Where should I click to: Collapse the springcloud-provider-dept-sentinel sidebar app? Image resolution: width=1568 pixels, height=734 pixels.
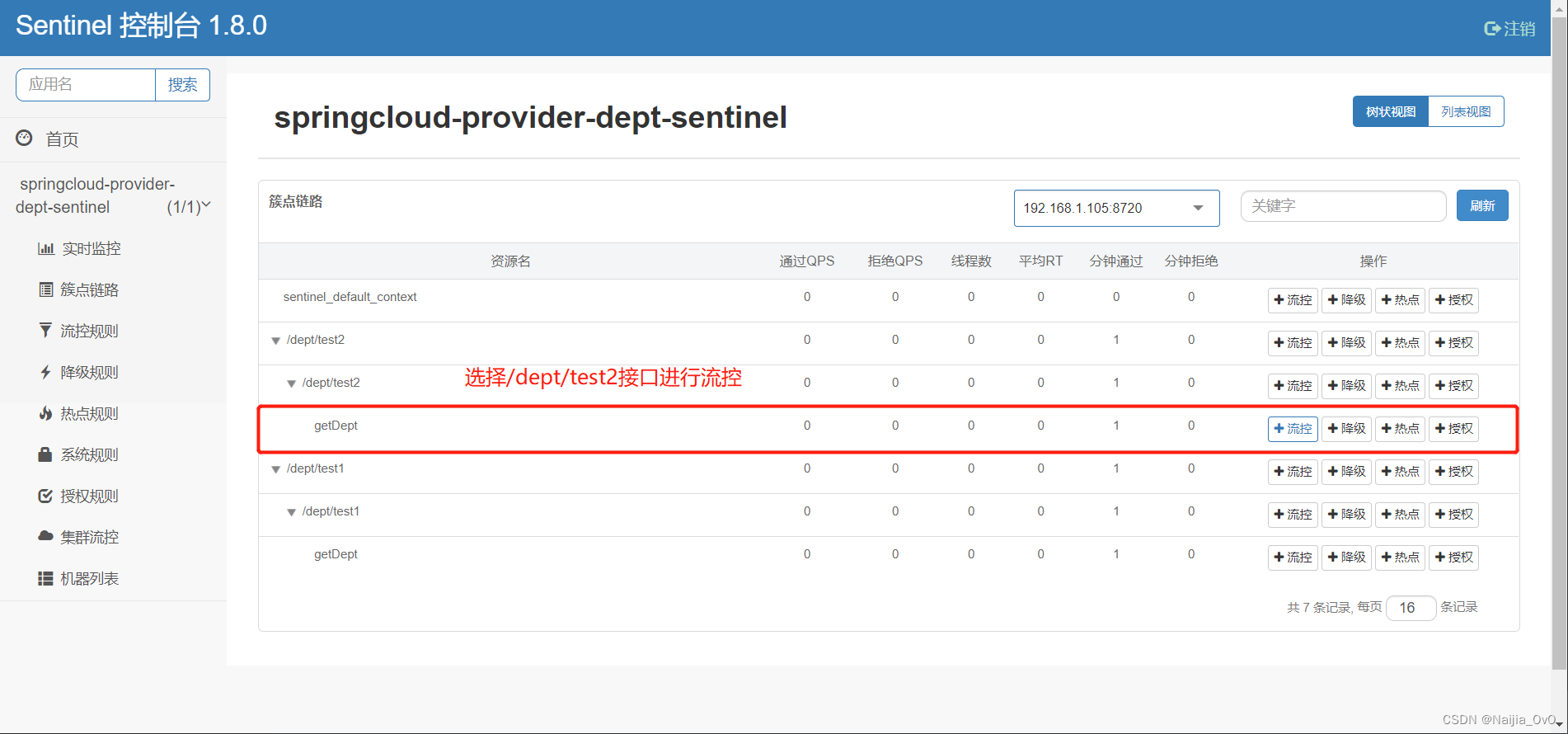tap(206, 205)
